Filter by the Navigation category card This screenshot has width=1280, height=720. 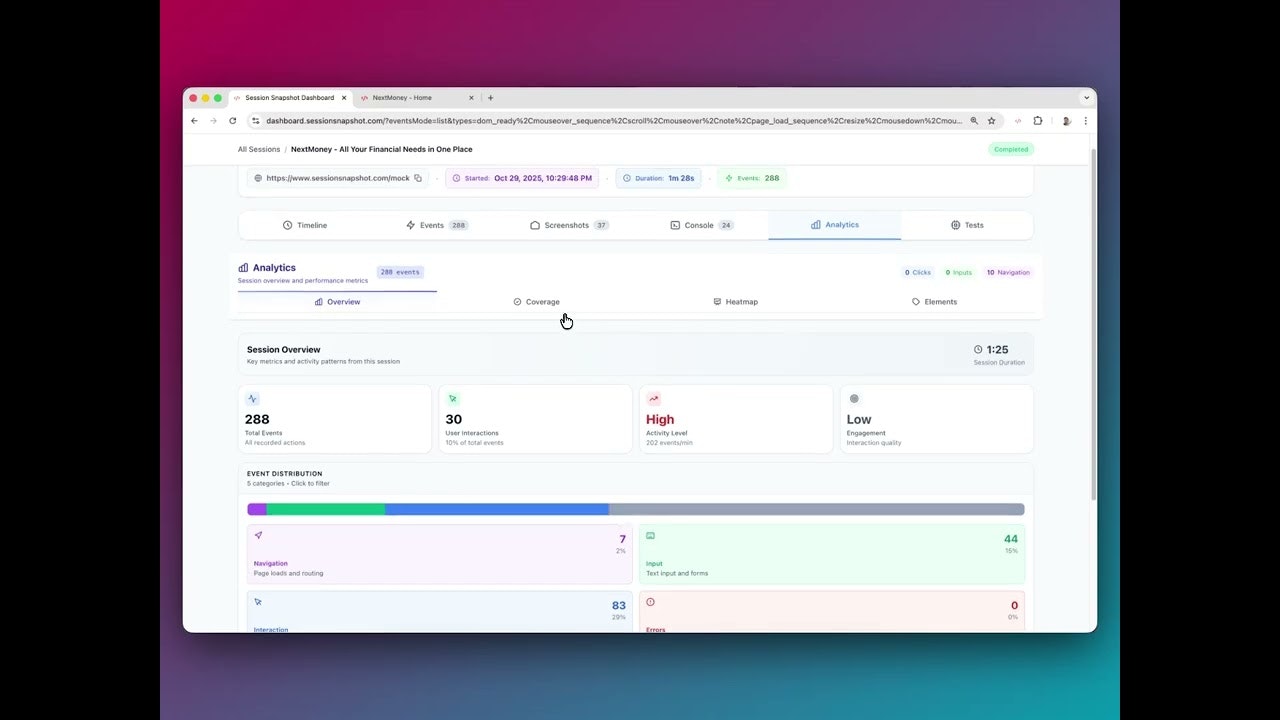440,555
